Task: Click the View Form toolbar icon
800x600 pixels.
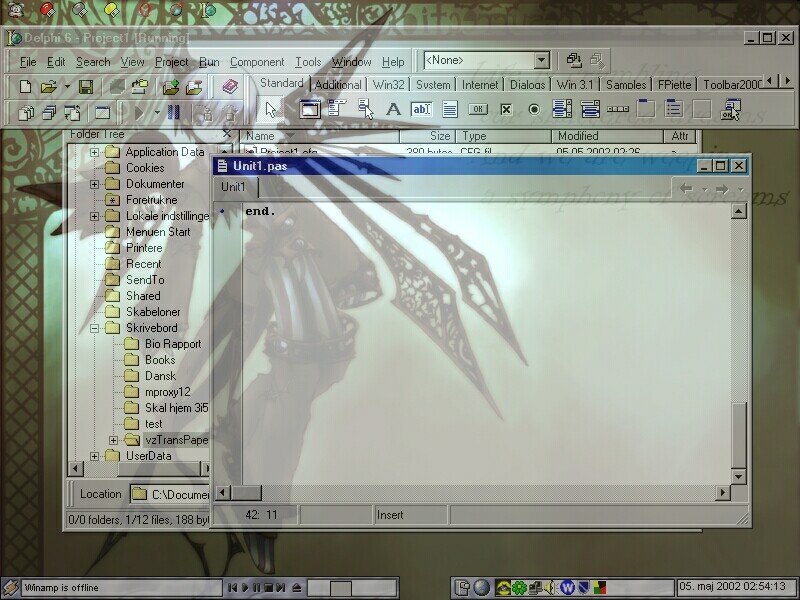Action: tap(49, 112)
